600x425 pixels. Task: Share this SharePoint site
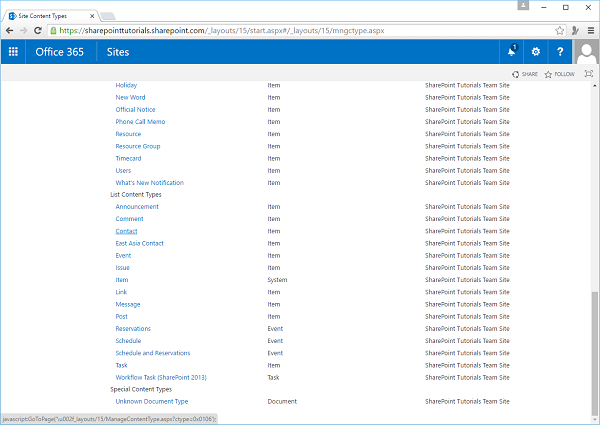[x=525, y=74]
